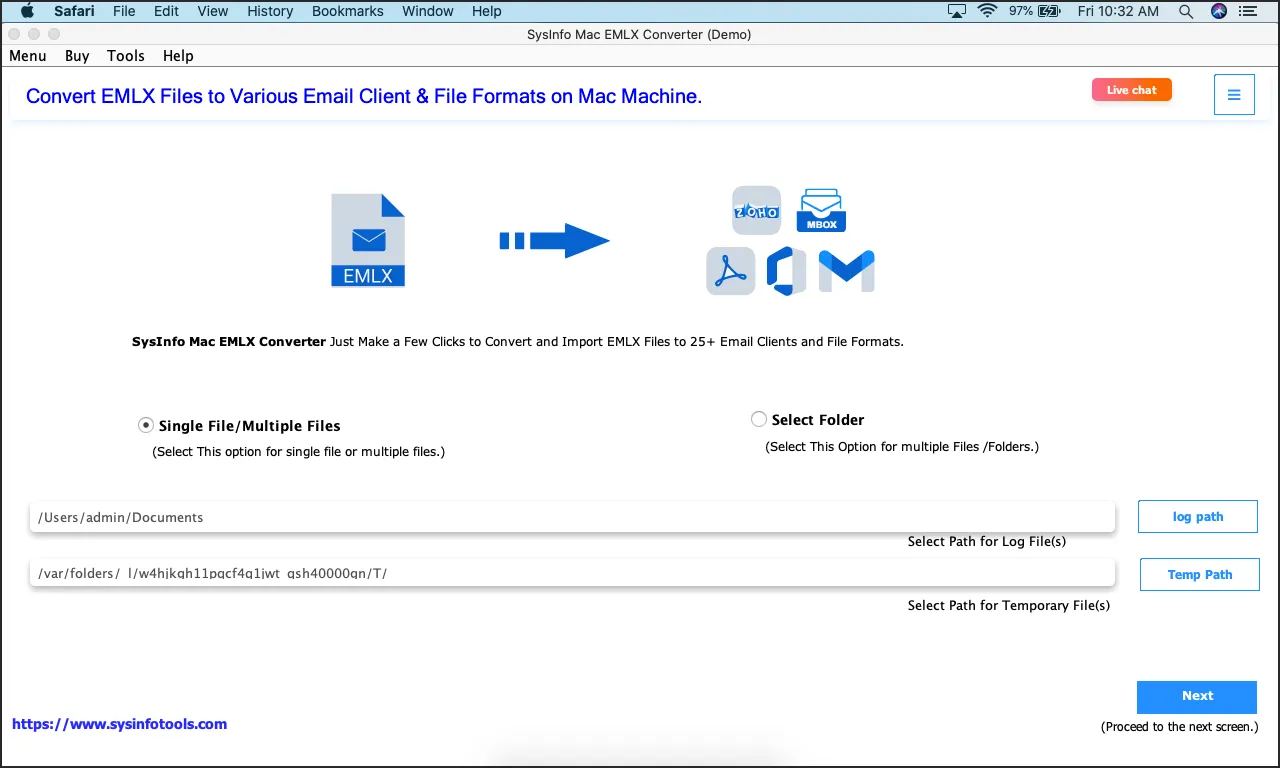Click the Select Path for Log File(s) label
This screenshot has width=1280, height=768.
(987, 541)
